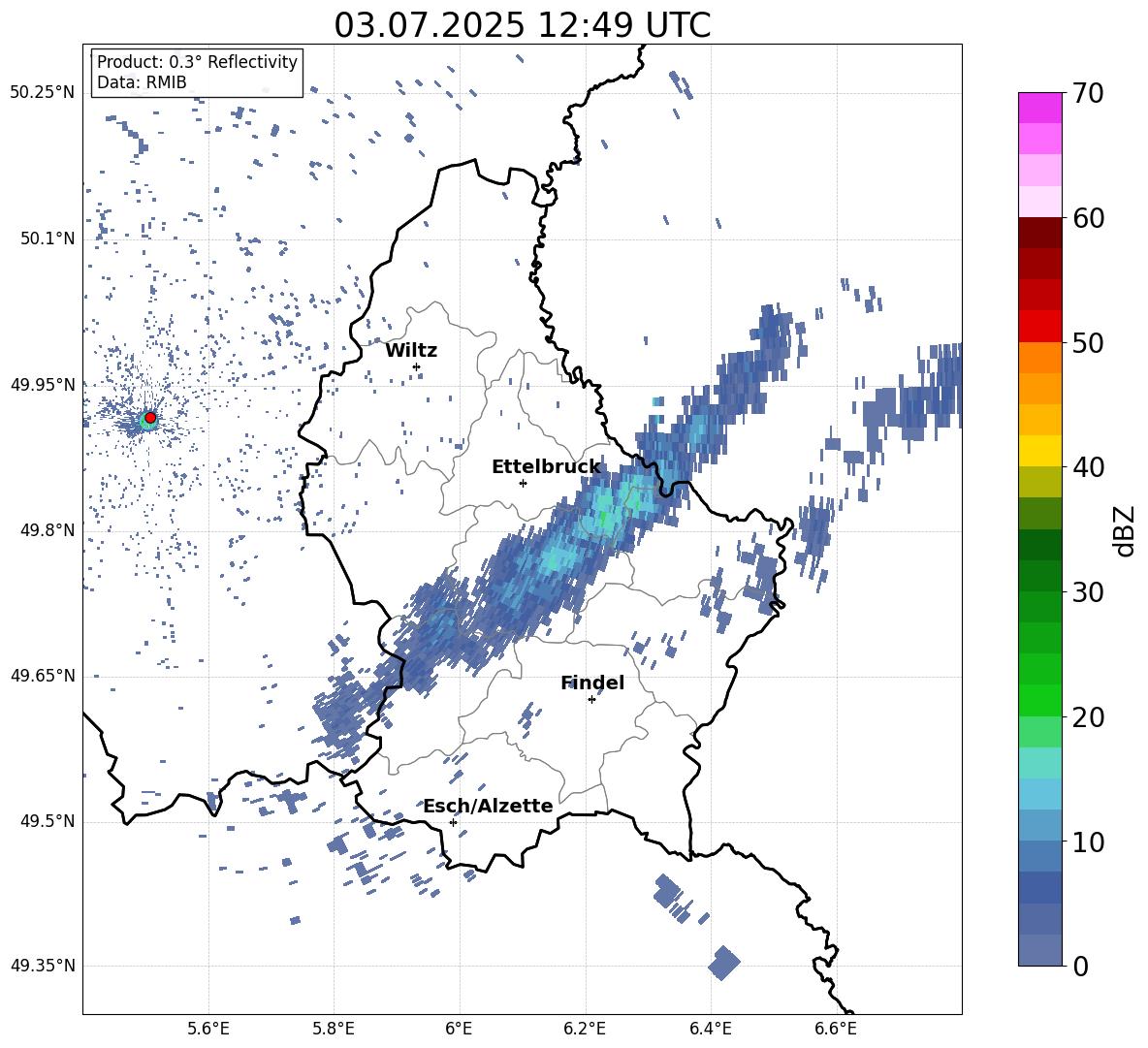
Task: Click the orange swatch just below 50
Action: pyautogui.click(x=1039, y=357)
